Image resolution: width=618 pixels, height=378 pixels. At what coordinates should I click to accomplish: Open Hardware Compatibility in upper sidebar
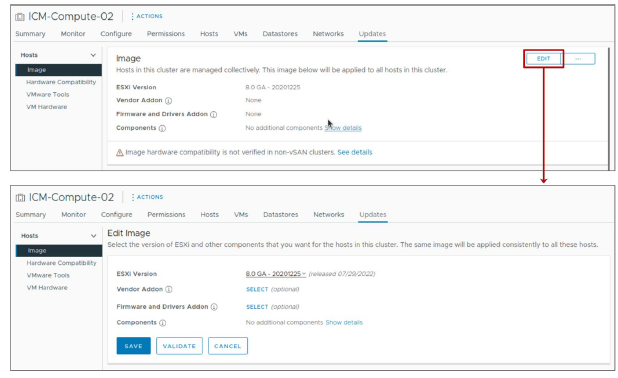pyautogui.click(x=61, y=82)
